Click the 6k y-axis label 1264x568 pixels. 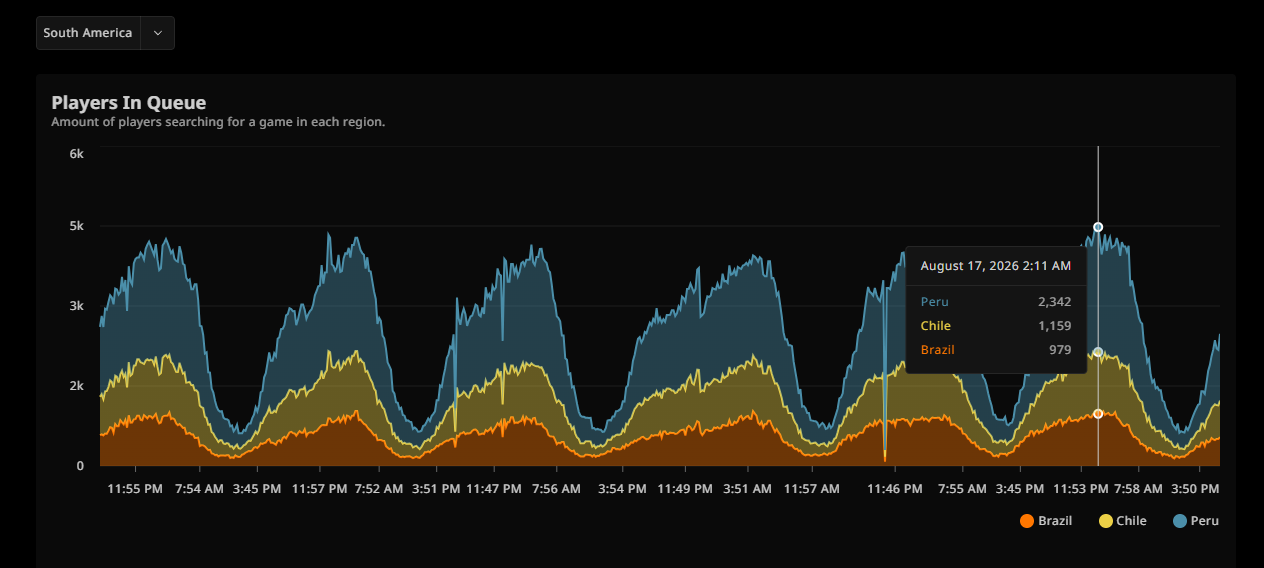pyautogui.click(x=76, y=154)
